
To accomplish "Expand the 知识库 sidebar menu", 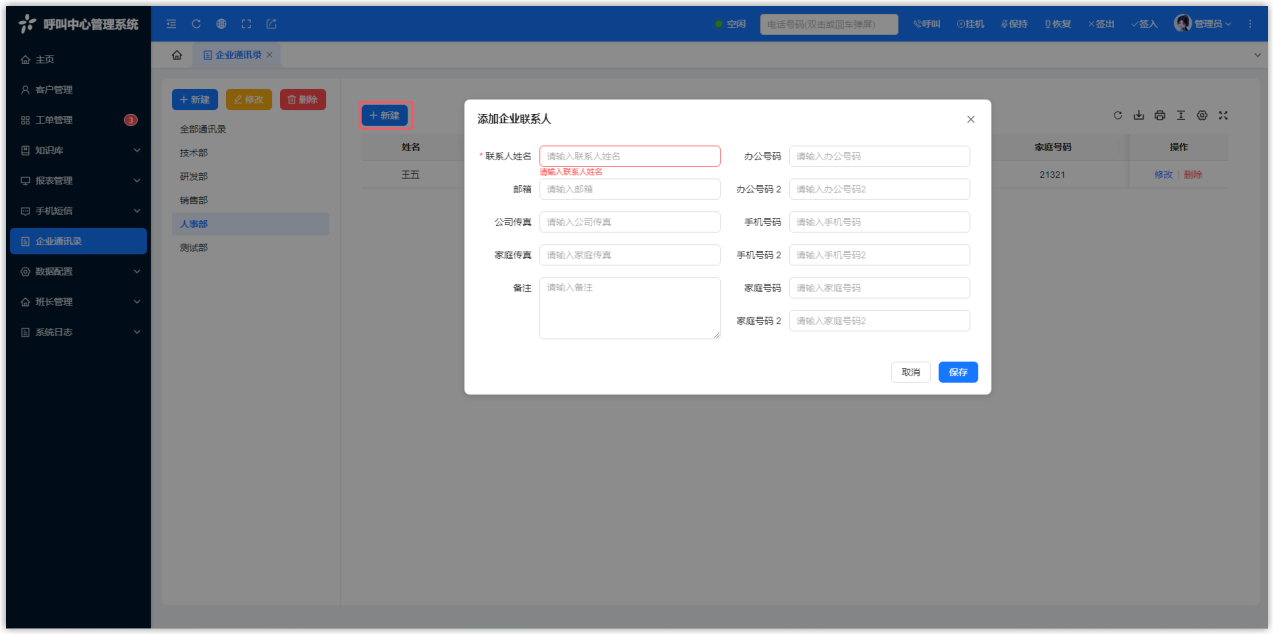I will coord(78,150).
